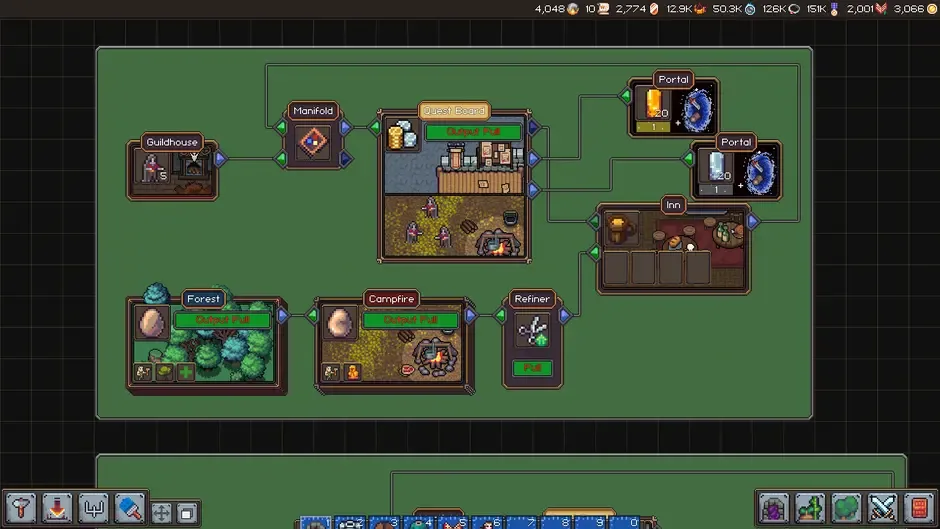
Task: Select the hammer build tool
Action: pyautogui.click(x=21, y=508)
